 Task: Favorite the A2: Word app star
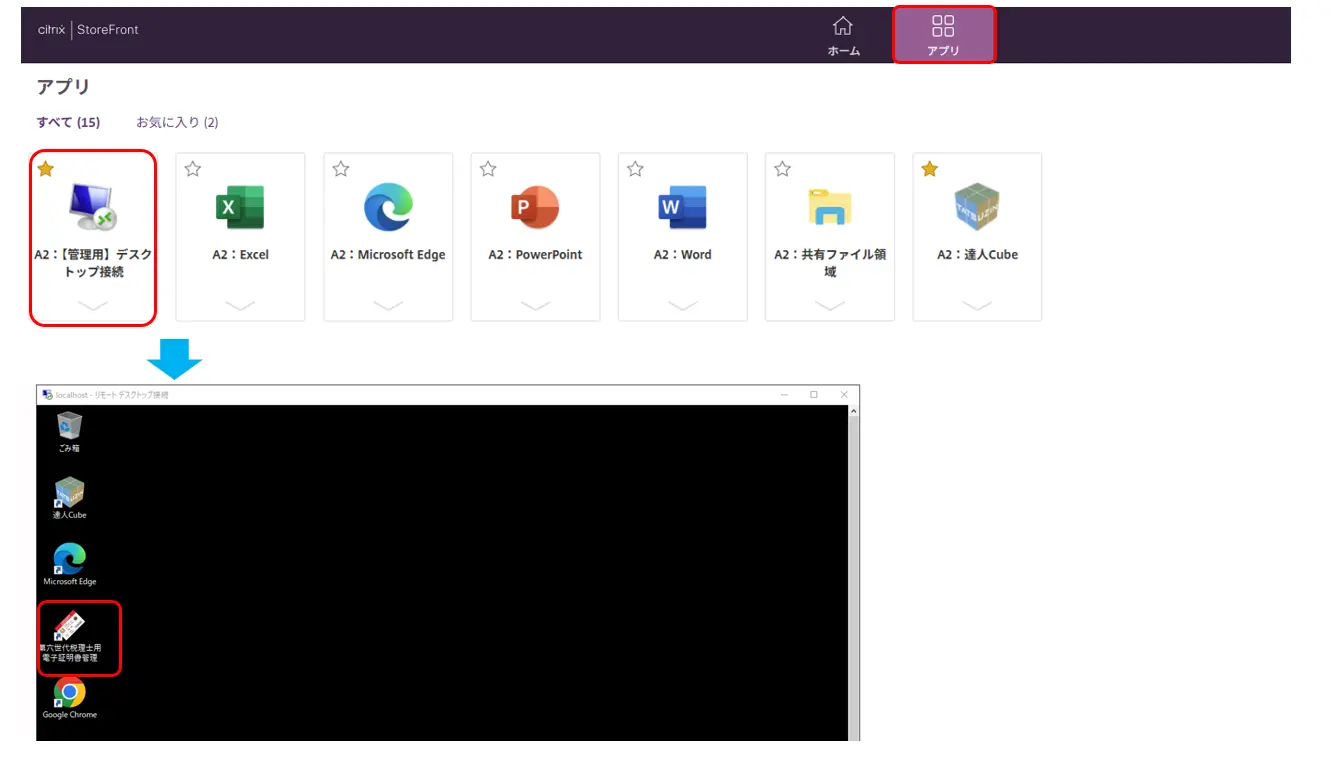point(635,169)
